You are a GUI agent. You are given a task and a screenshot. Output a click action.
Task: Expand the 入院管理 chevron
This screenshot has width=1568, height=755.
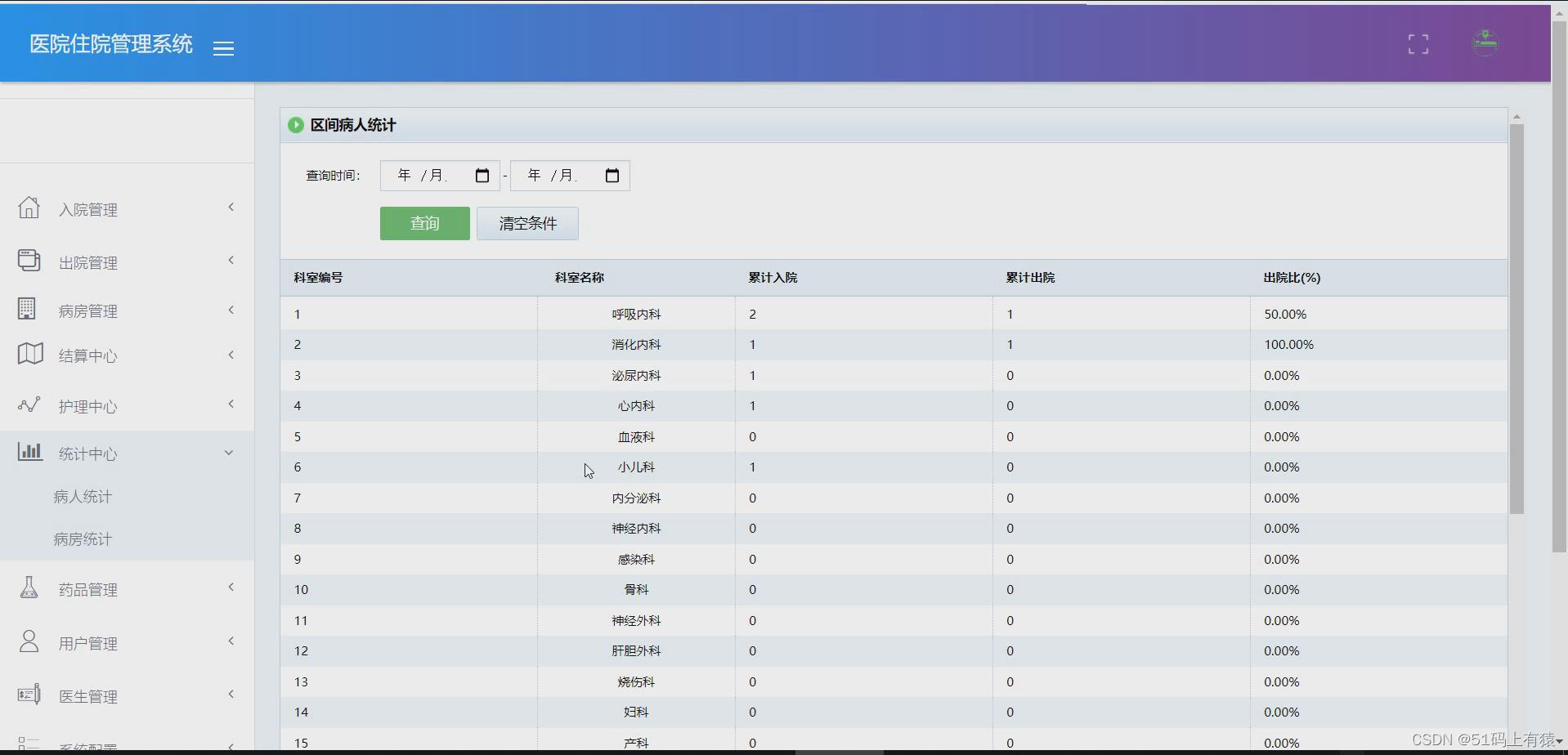[x=231, y=208]
